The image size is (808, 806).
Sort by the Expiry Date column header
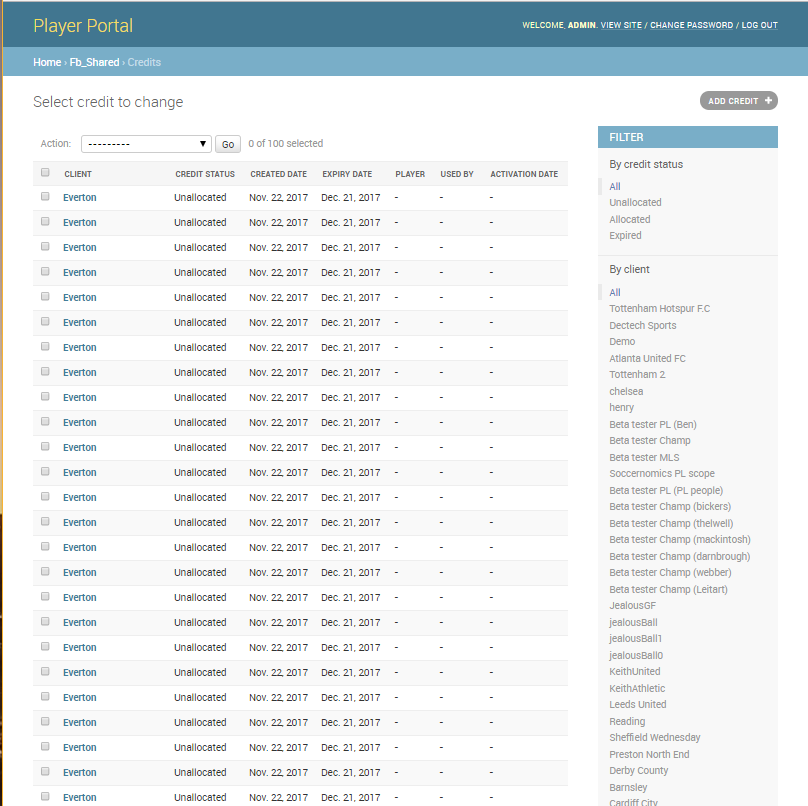click(347, 174)
